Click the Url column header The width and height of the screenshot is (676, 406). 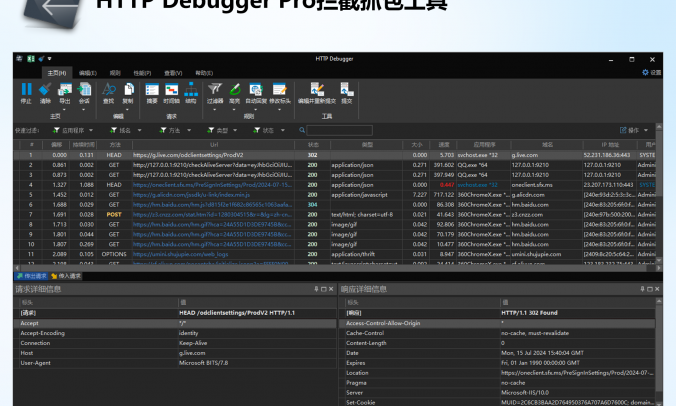coord(213,145)
